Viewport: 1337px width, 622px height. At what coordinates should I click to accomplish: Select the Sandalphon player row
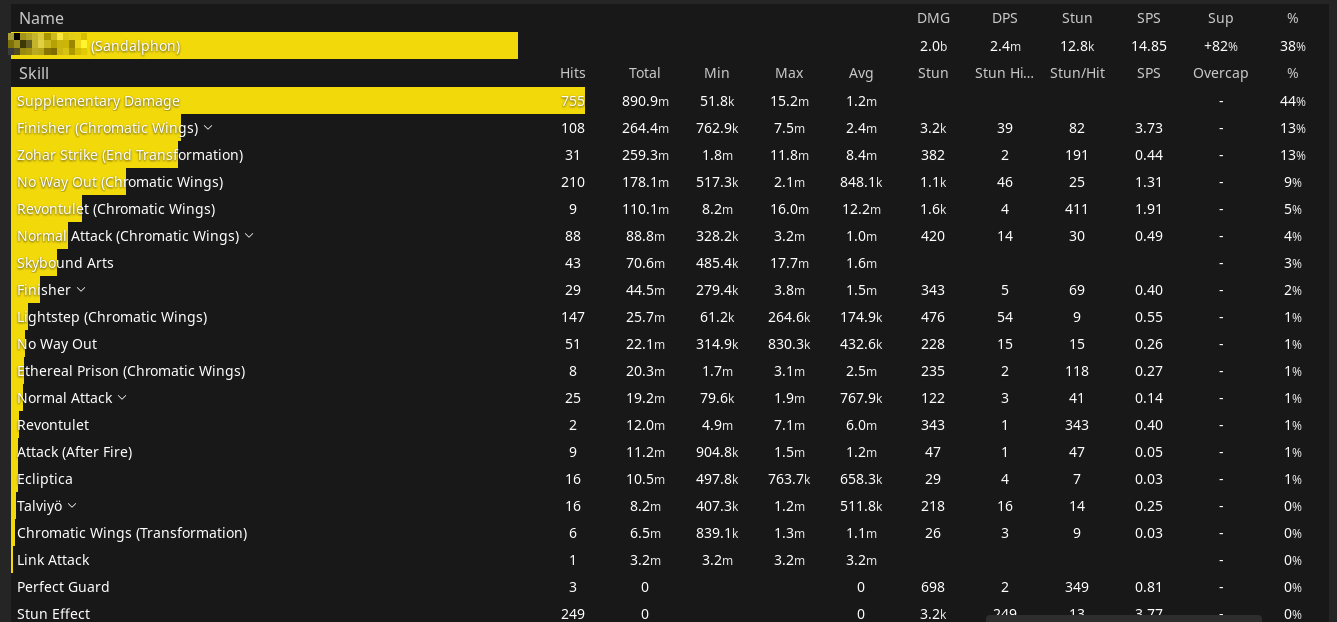pyautogui.click(x=668, y=46)
